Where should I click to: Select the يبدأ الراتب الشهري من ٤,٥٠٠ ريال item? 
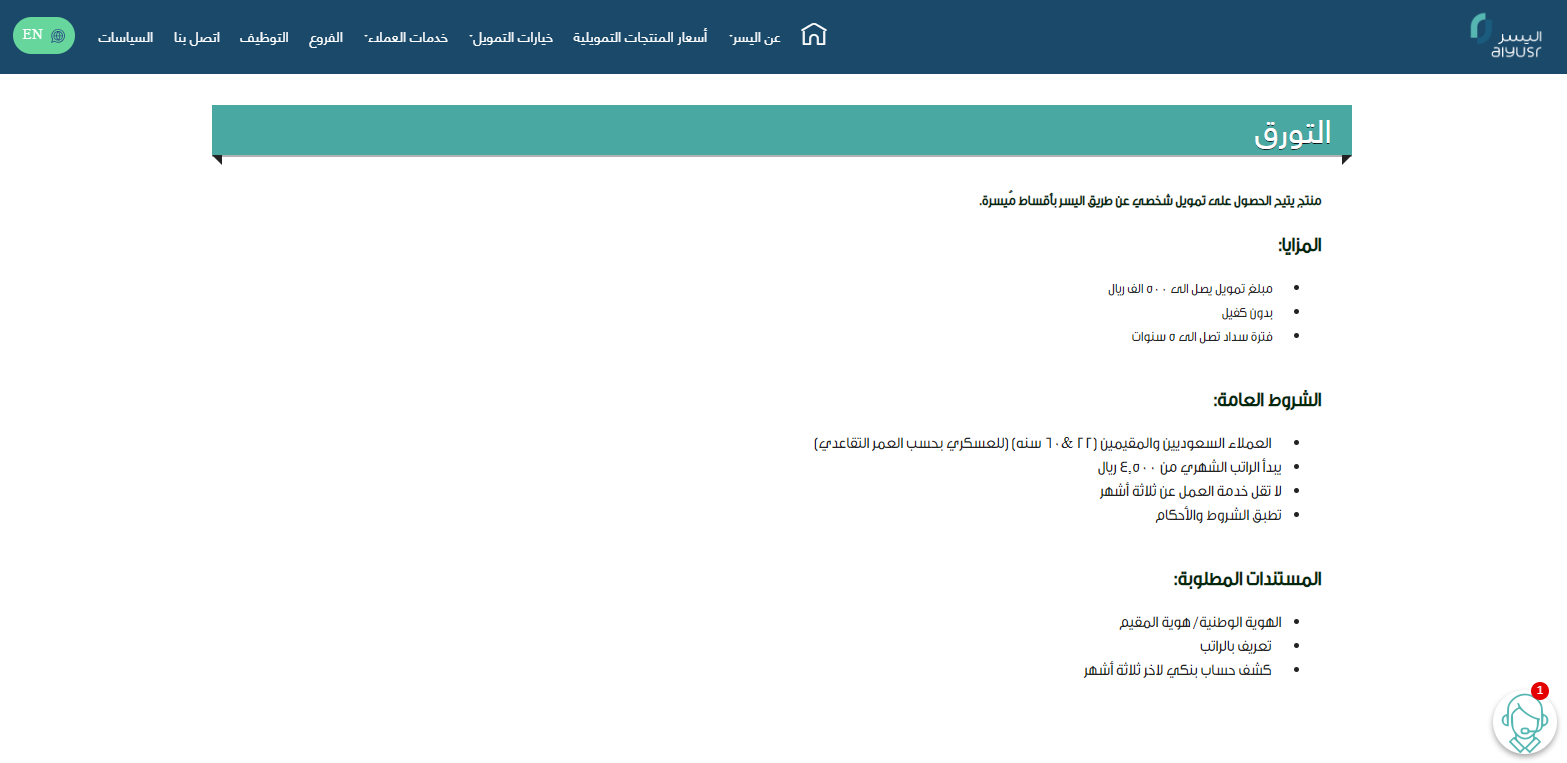(x=1190, y=467)
